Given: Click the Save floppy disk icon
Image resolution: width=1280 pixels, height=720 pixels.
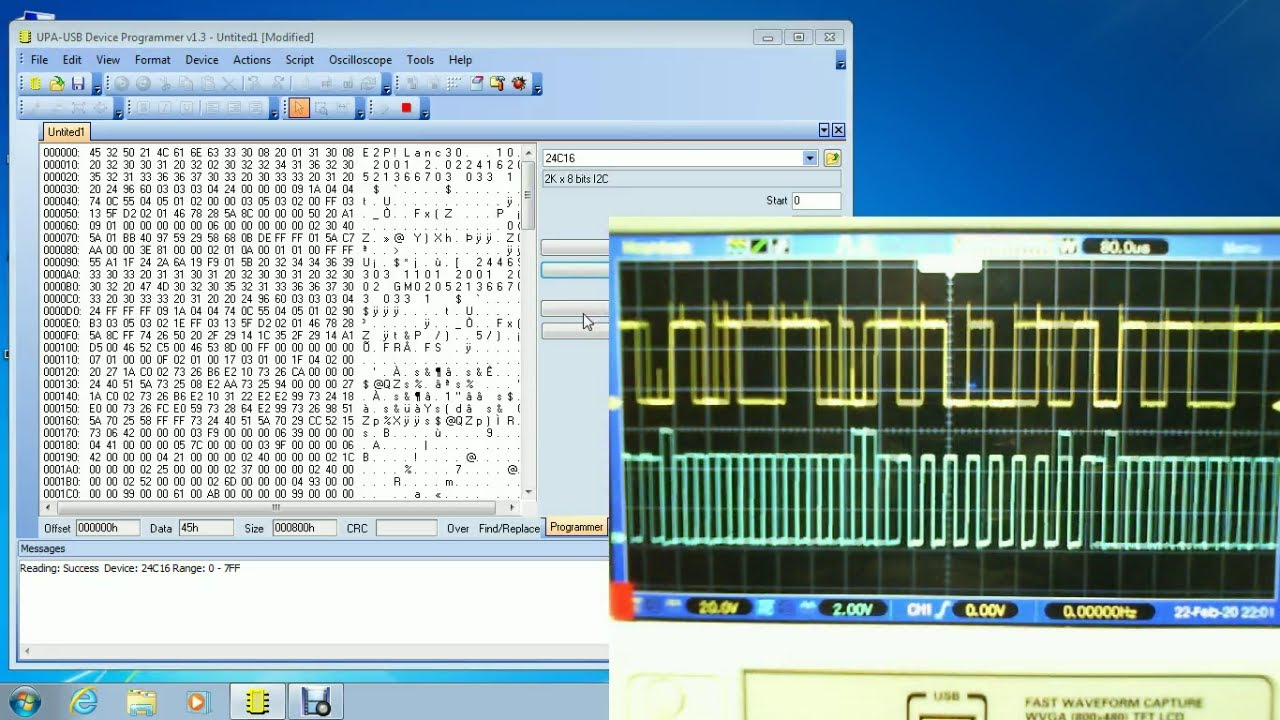Looking at the screenshot, I should pyautogui.click(x=78, y=84).
